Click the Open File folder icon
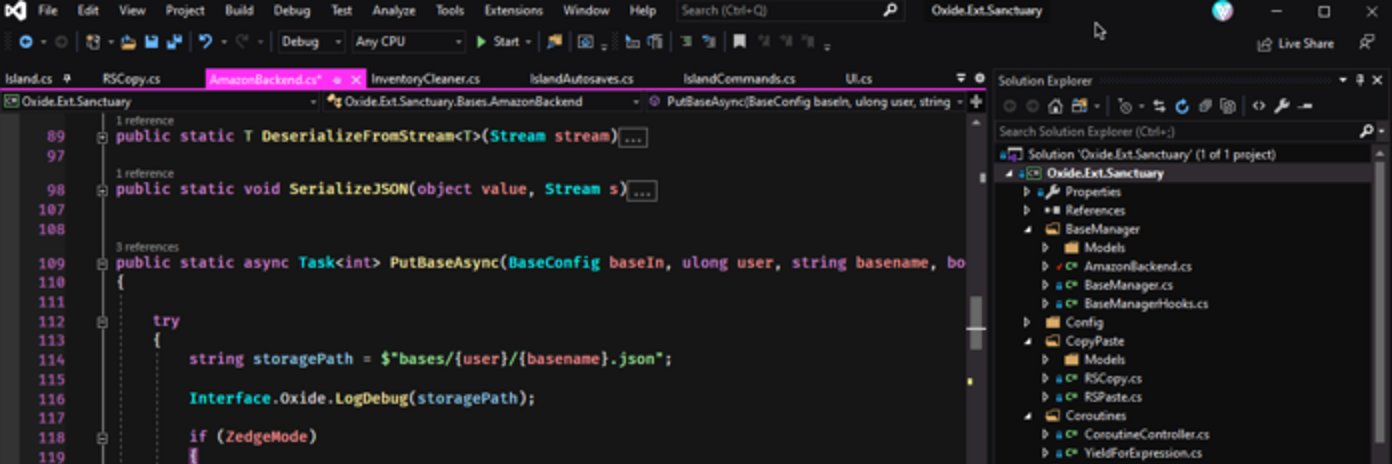 click(129, 42)
